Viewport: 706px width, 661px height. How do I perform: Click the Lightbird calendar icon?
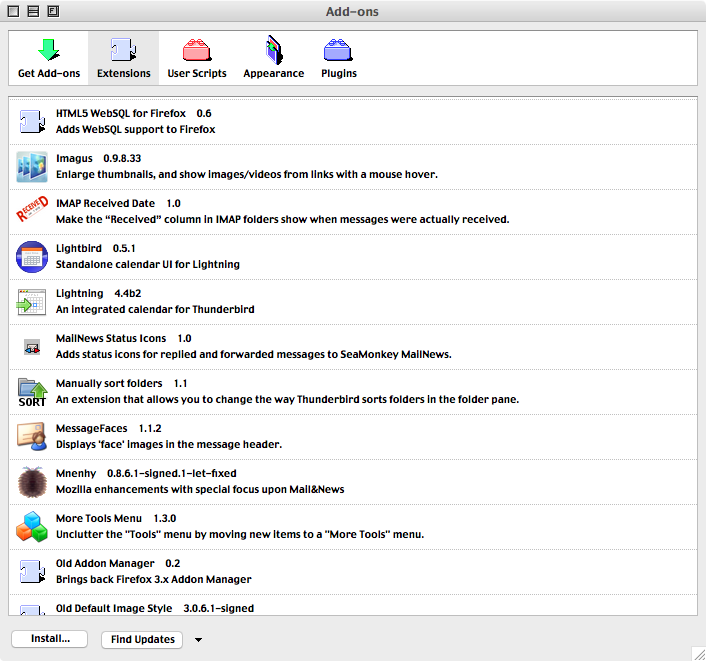pyautogui.click(x=32, y=257)
